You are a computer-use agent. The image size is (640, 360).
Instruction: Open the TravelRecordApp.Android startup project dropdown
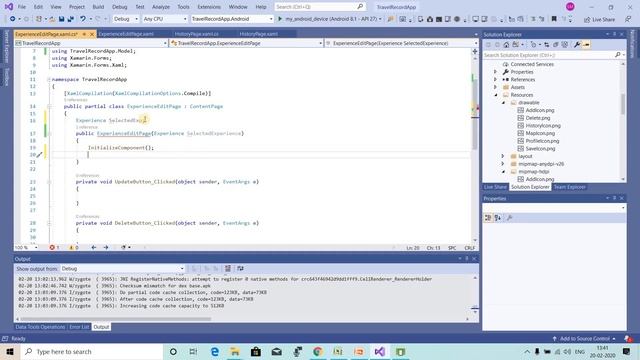tap(232, 19)
